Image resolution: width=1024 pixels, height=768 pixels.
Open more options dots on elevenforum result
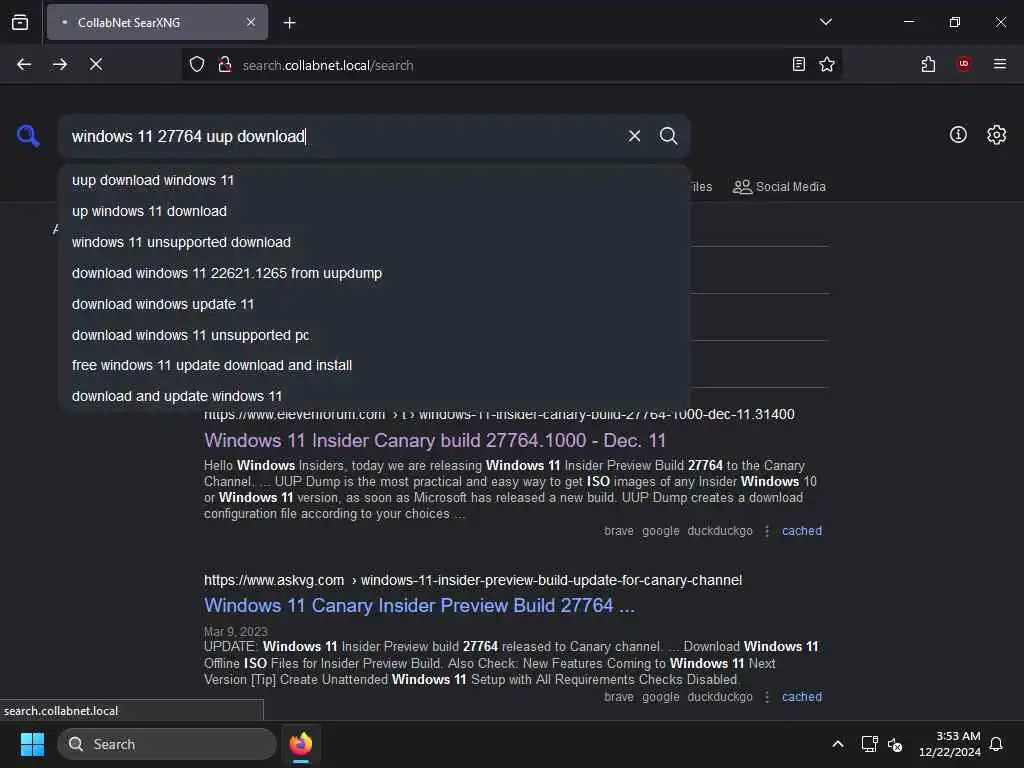[x=767, y=531]
